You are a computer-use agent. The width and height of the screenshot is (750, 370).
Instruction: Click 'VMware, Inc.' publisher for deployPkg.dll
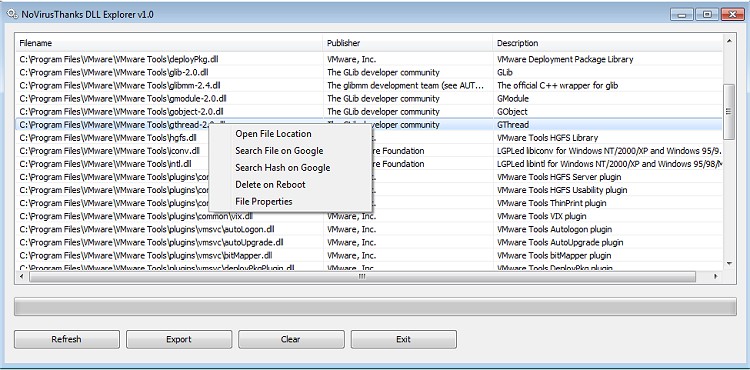coord(352,59)
